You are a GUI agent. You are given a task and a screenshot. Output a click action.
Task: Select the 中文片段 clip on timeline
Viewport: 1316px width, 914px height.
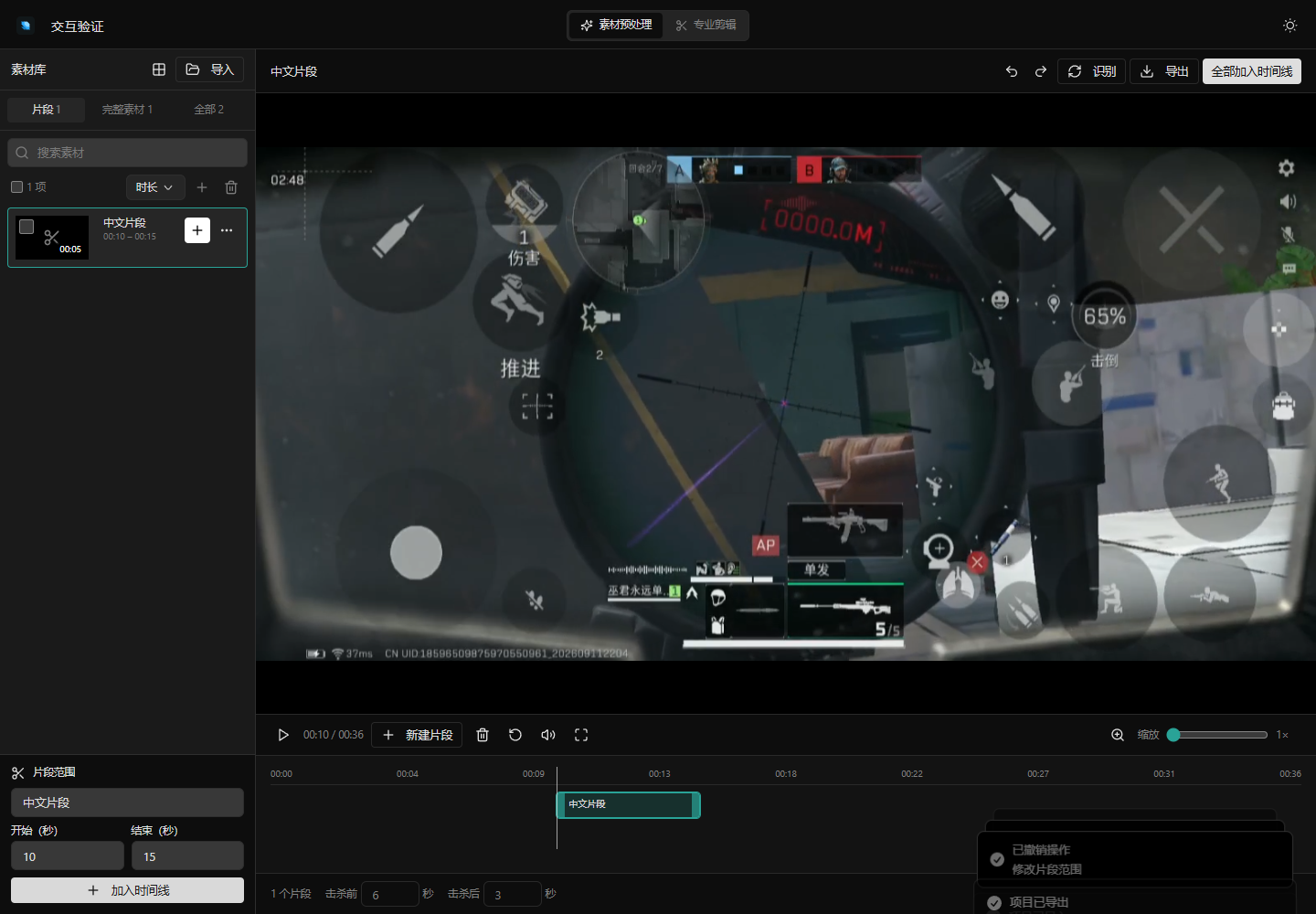tap(629, 805)
